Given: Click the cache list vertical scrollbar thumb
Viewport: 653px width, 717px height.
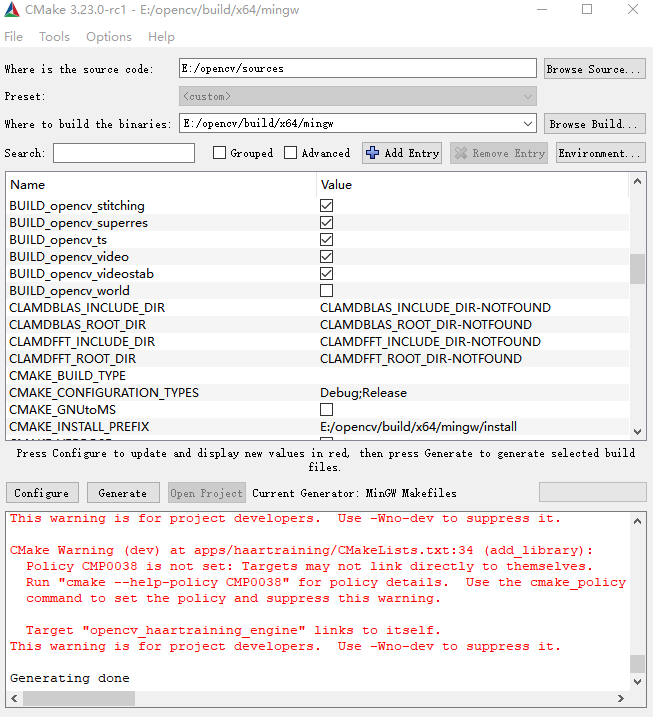Looking at the screenshot, I should [x=637, y=269].
